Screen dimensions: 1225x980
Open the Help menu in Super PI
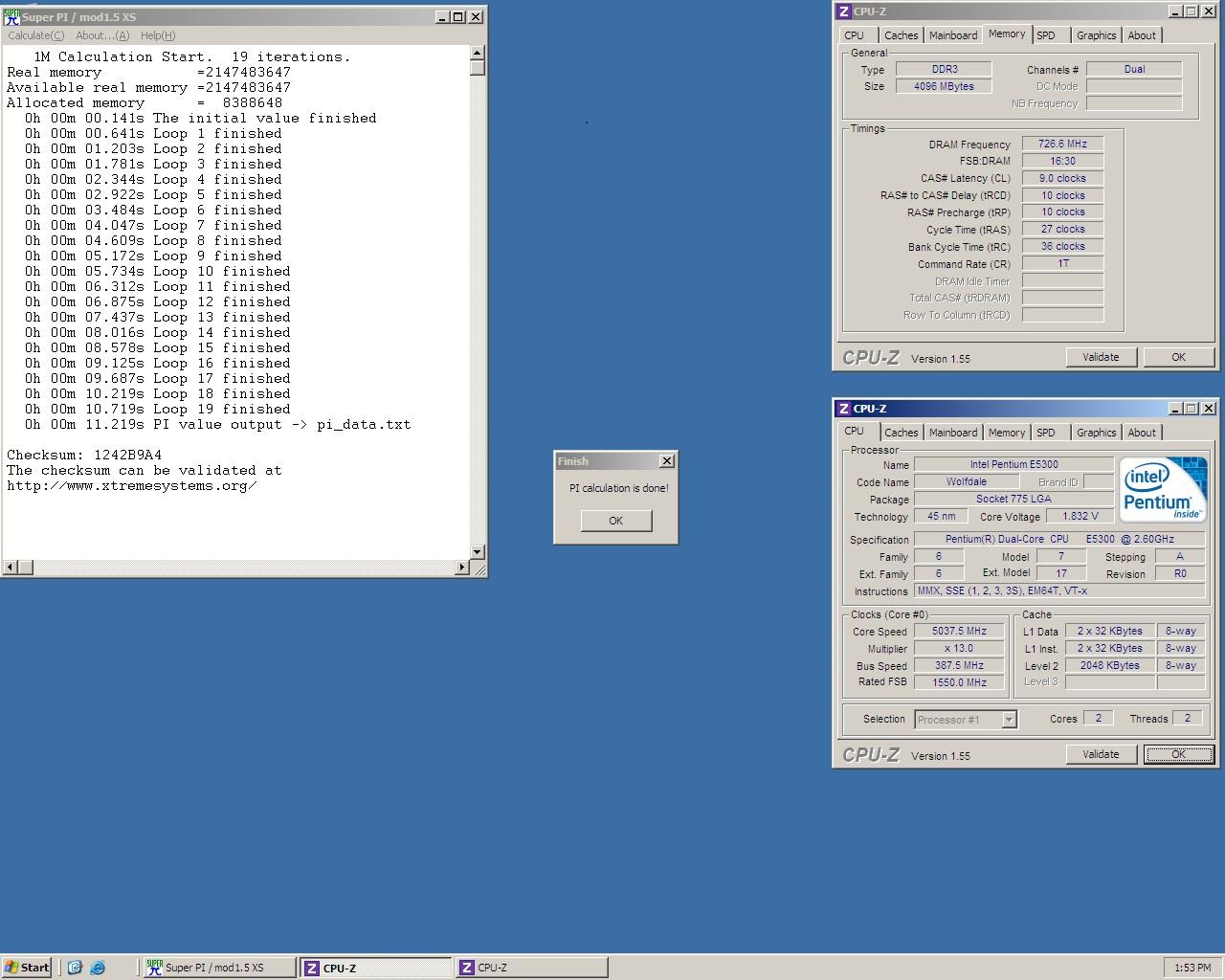[158, 35]
